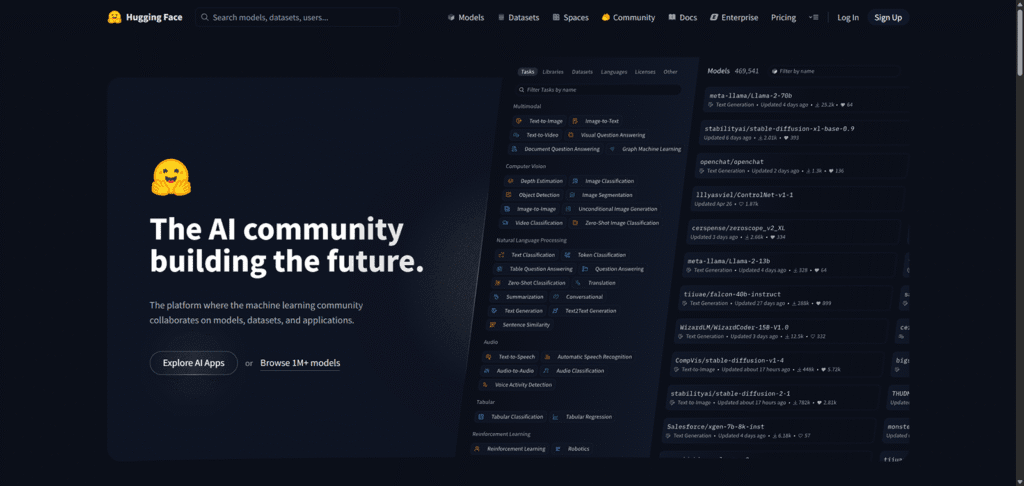Select the Image Classification task chip
This screenshot has height=486, width=1024.
click(x=603, y=181)
